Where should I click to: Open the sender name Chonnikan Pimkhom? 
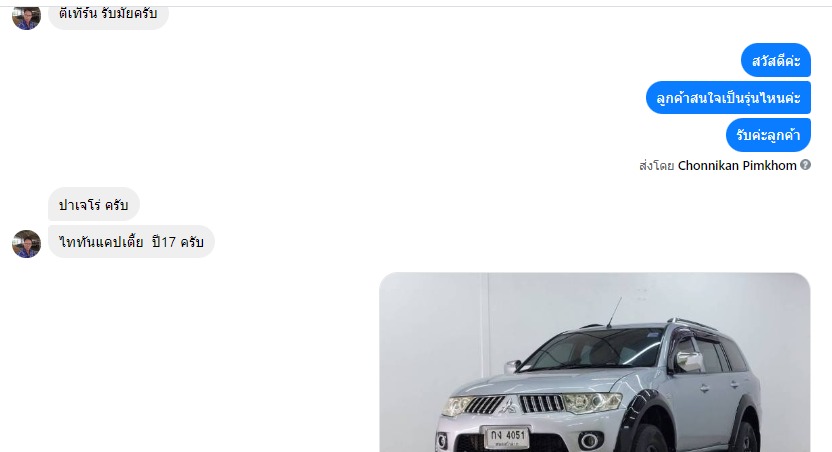point(737,166)
